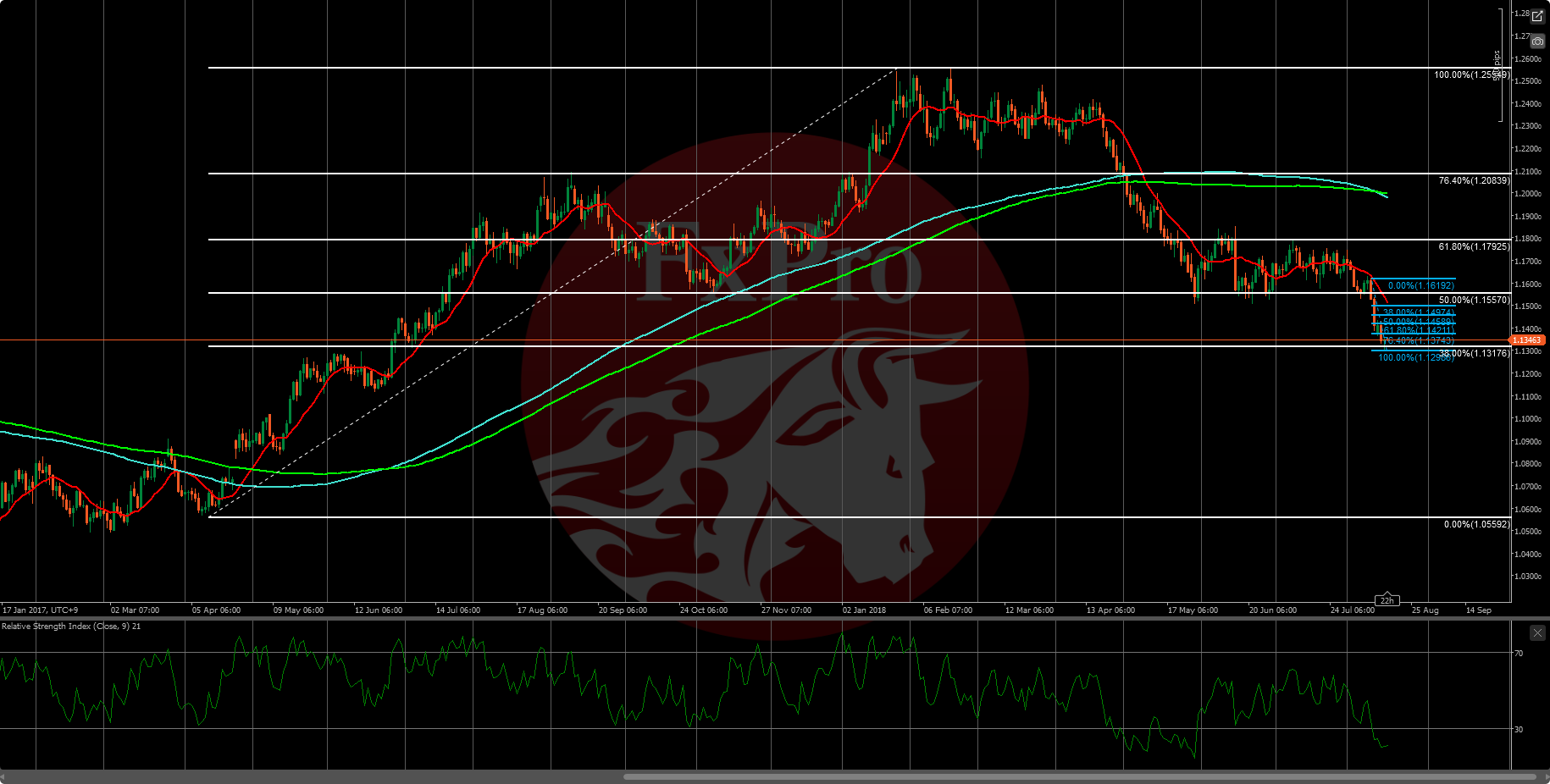Click the 17 Aug 06:00 date label
Viewport: 1550px width, 784px height.
[542, 610]
